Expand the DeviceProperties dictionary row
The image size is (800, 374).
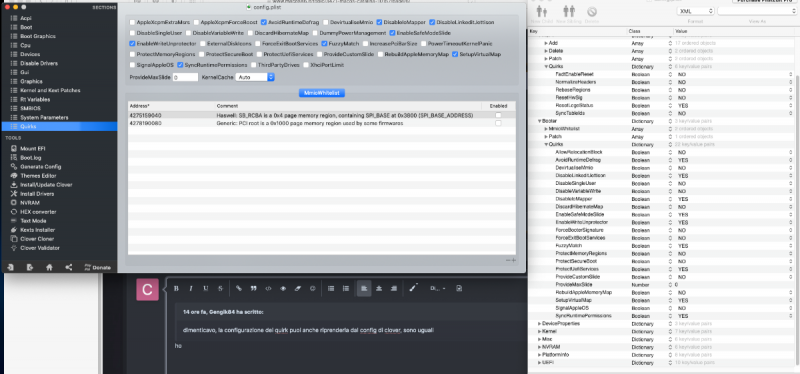pos(540,323)
